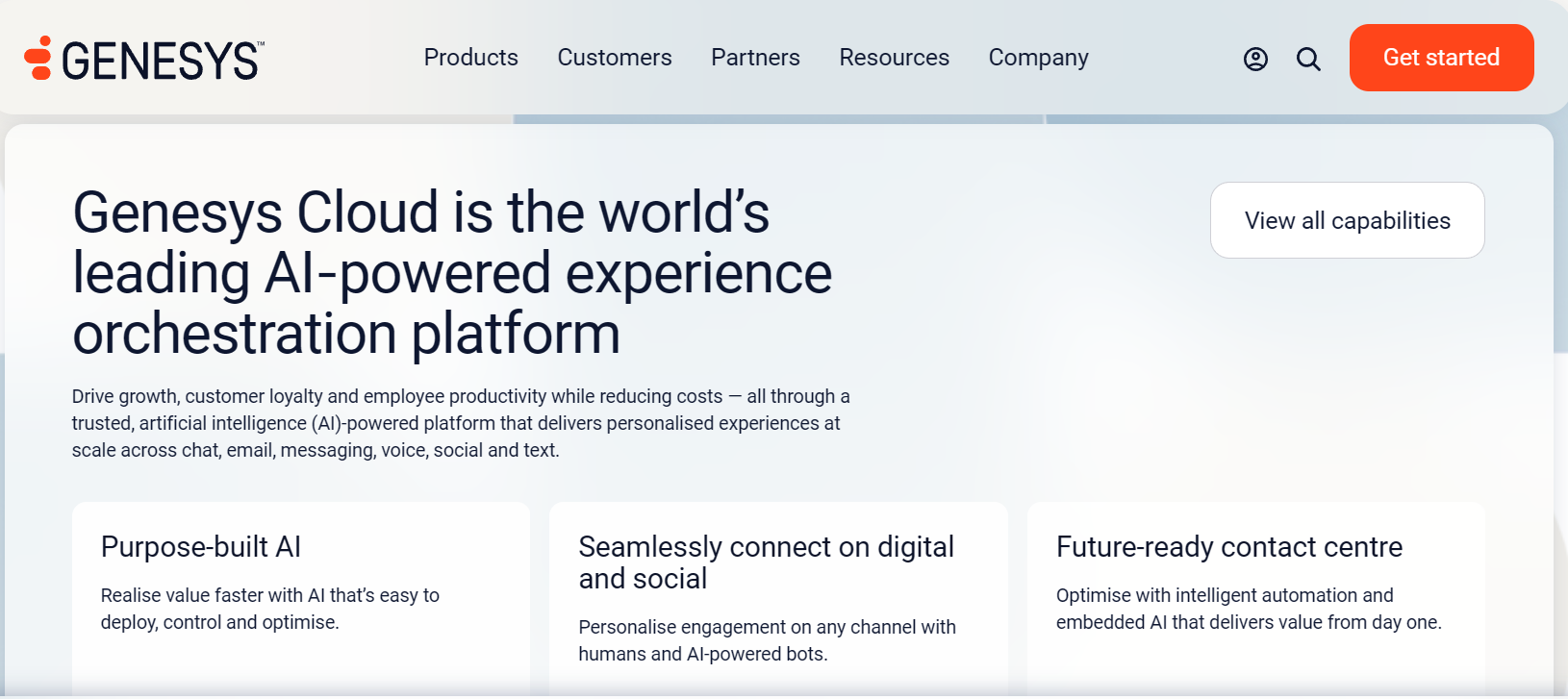Click View all capabilities button
The width and height of the screenshot is (1568, 699).
tap(1348, 220)
